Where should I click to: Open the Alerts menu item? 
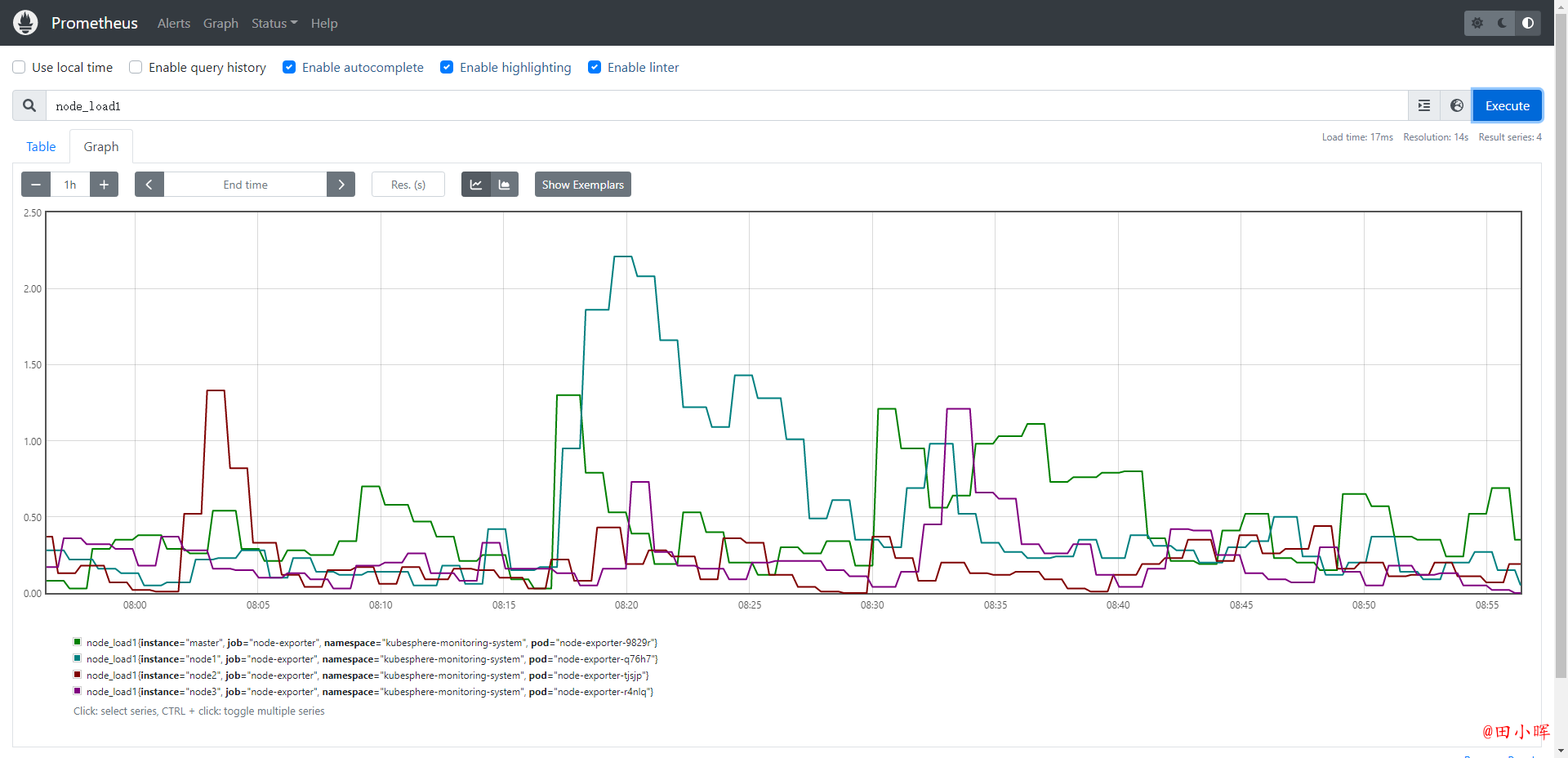[174, 23]
